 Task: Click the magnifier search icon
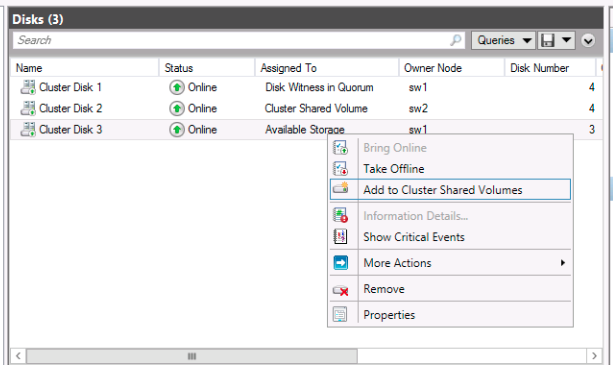455,40
